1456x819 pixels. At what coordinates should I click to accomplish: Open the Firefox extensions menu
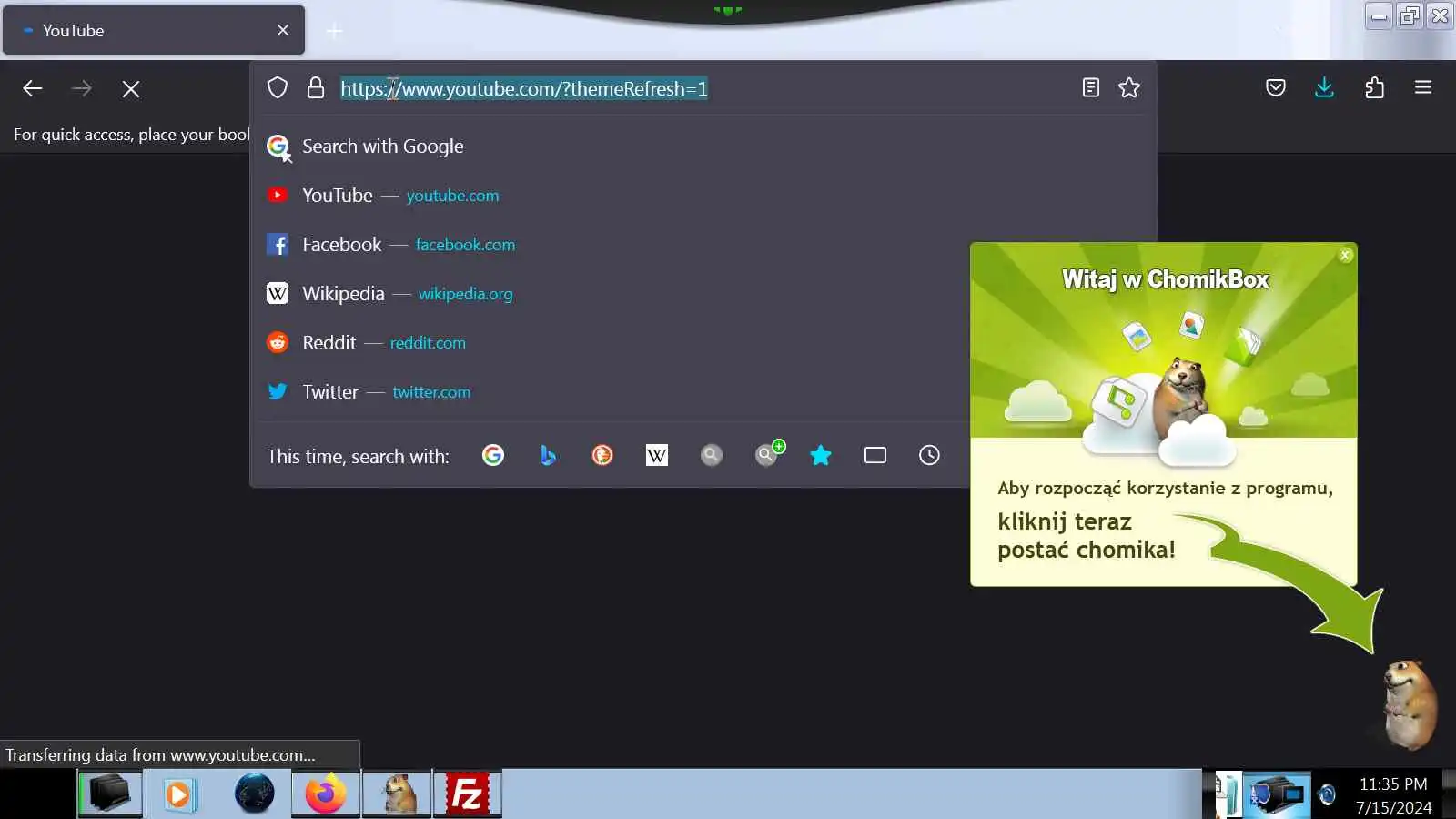(1375, 87)
